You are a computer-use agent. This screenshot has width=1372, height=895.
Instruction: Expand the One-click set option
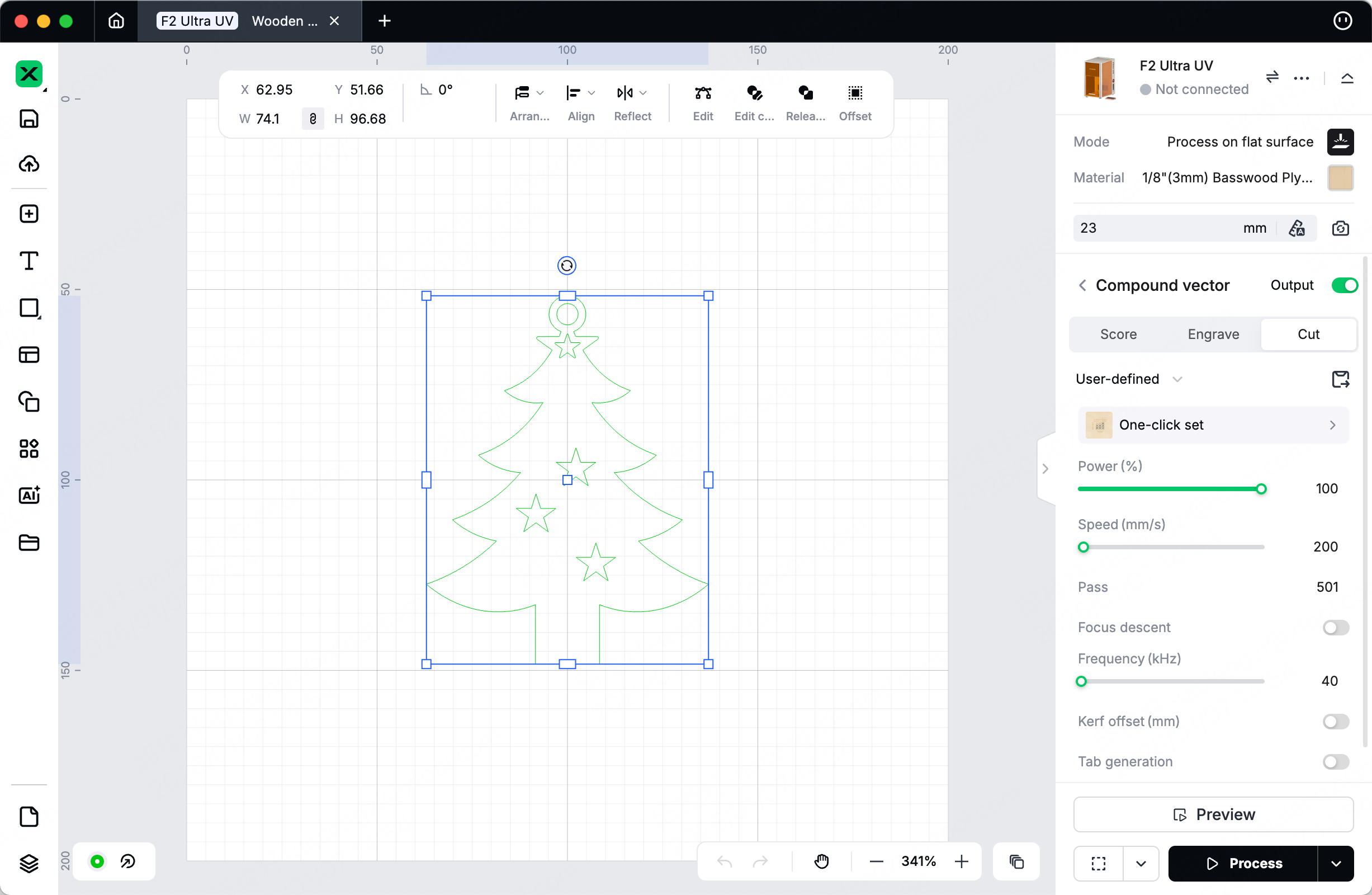1213,425
